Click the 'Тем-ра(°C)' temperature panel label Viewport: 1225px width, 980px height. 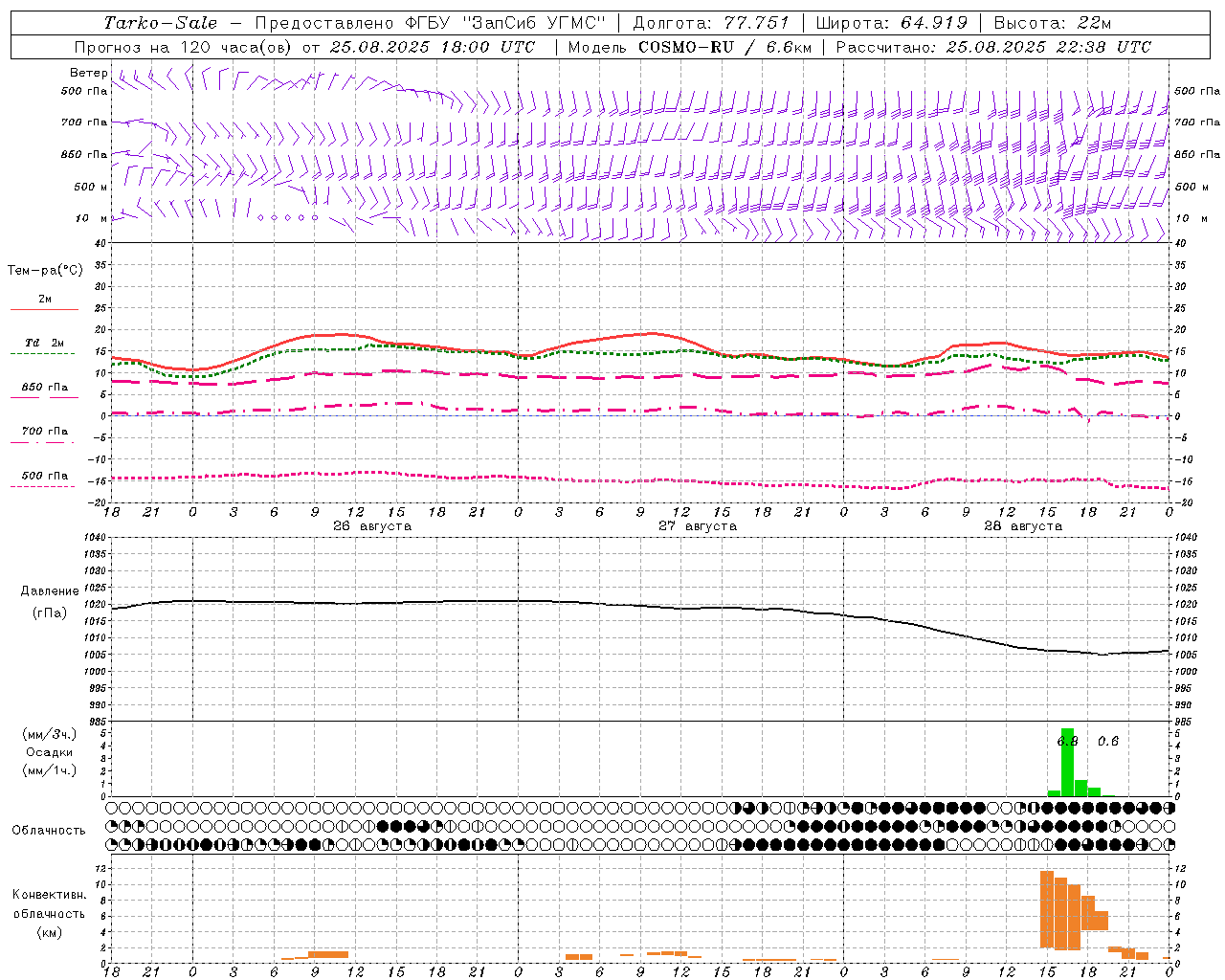pos(45,271)
